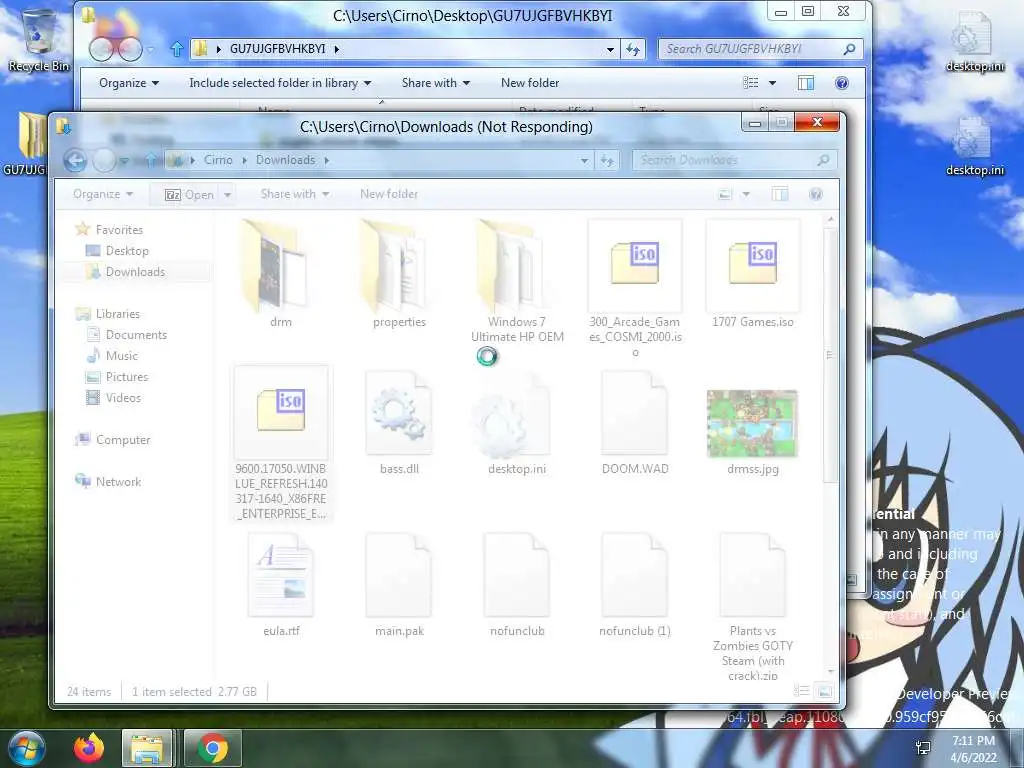Open Downloads address bar history dropdown
The image size is (1024, 768).
(584, 160)
